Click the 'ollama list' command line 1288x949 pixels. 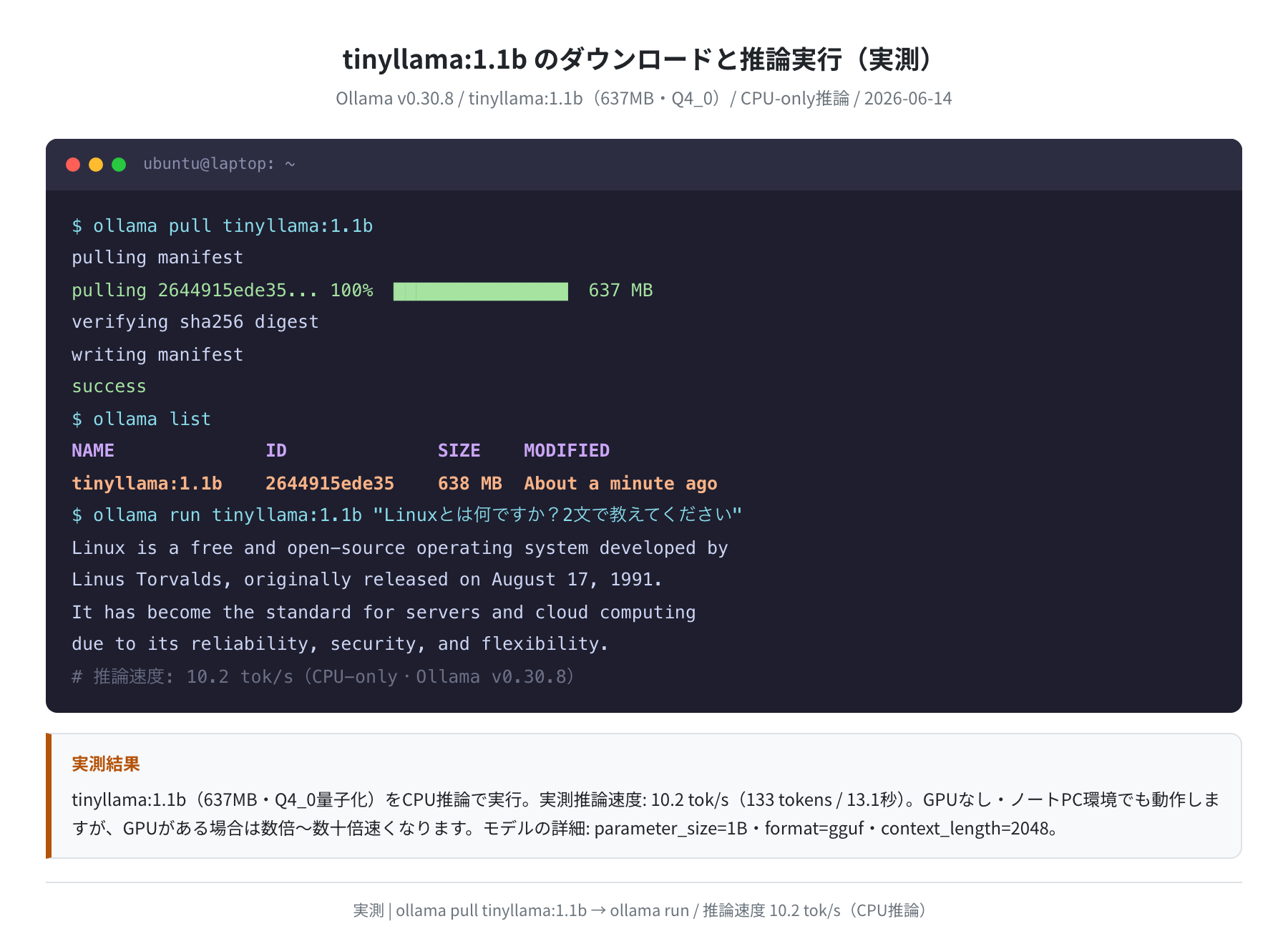pyautogui.click(x=142, y=419)
